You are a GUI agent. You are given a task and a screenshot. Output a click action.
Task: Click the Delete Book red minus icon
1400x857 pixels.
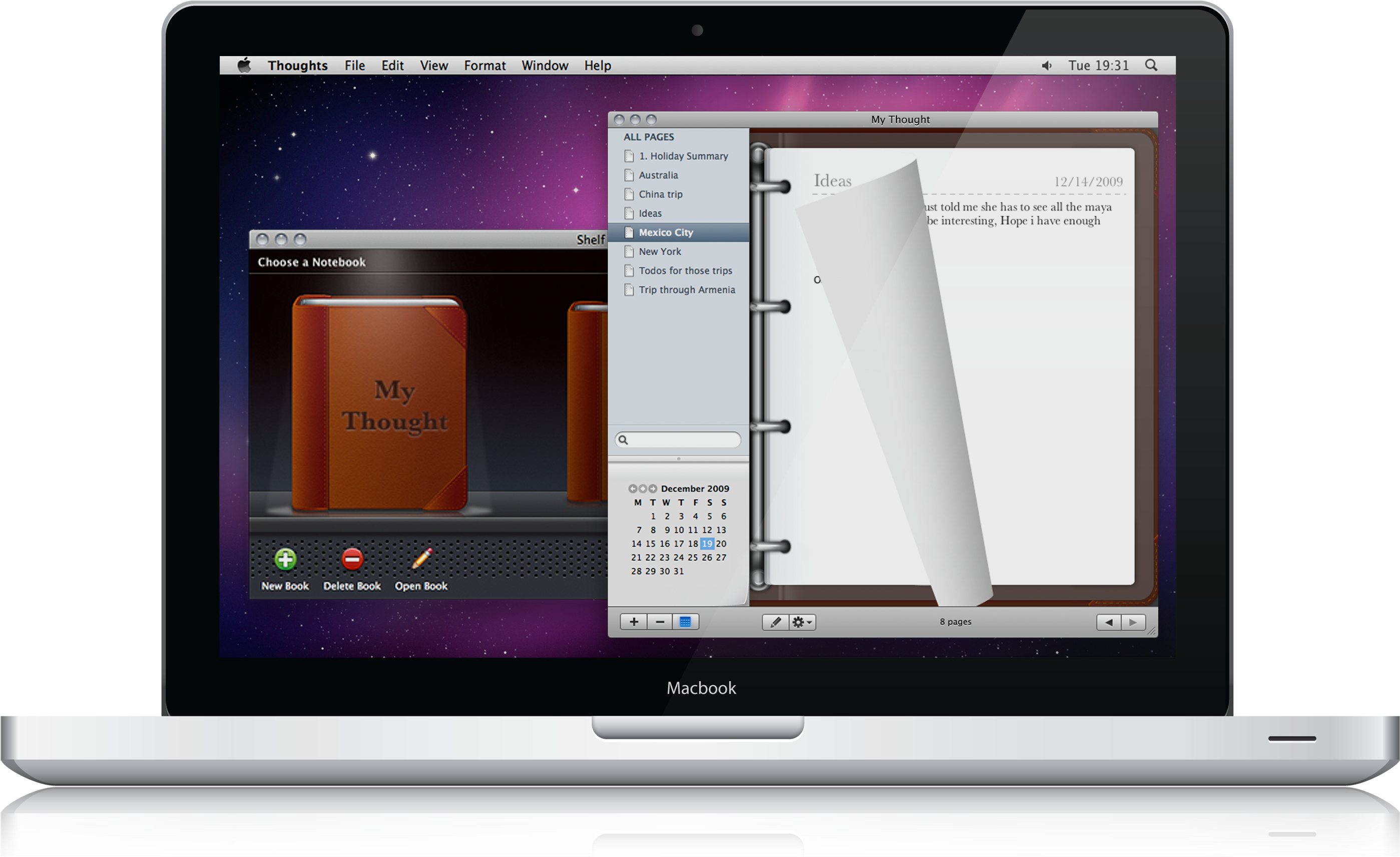pyautogui.click(x=352, y=559)
